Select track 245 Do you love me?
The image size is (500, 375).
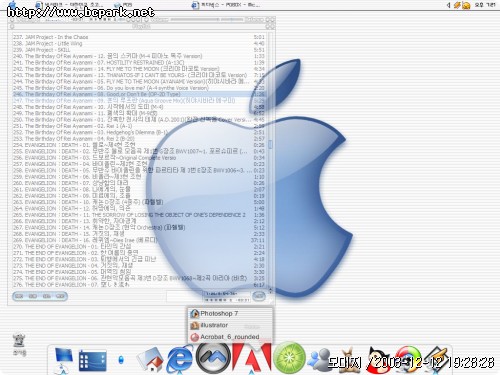coord(139,88)
